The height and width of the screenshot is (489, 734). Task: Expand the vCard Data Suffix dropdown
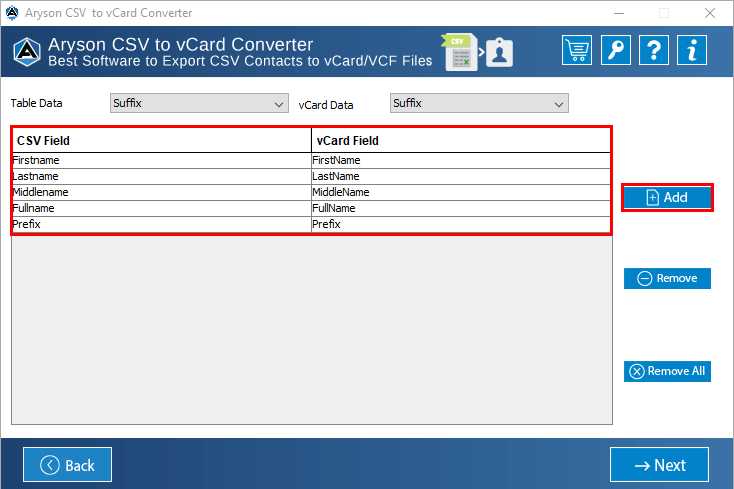click(x=479, y=103)
